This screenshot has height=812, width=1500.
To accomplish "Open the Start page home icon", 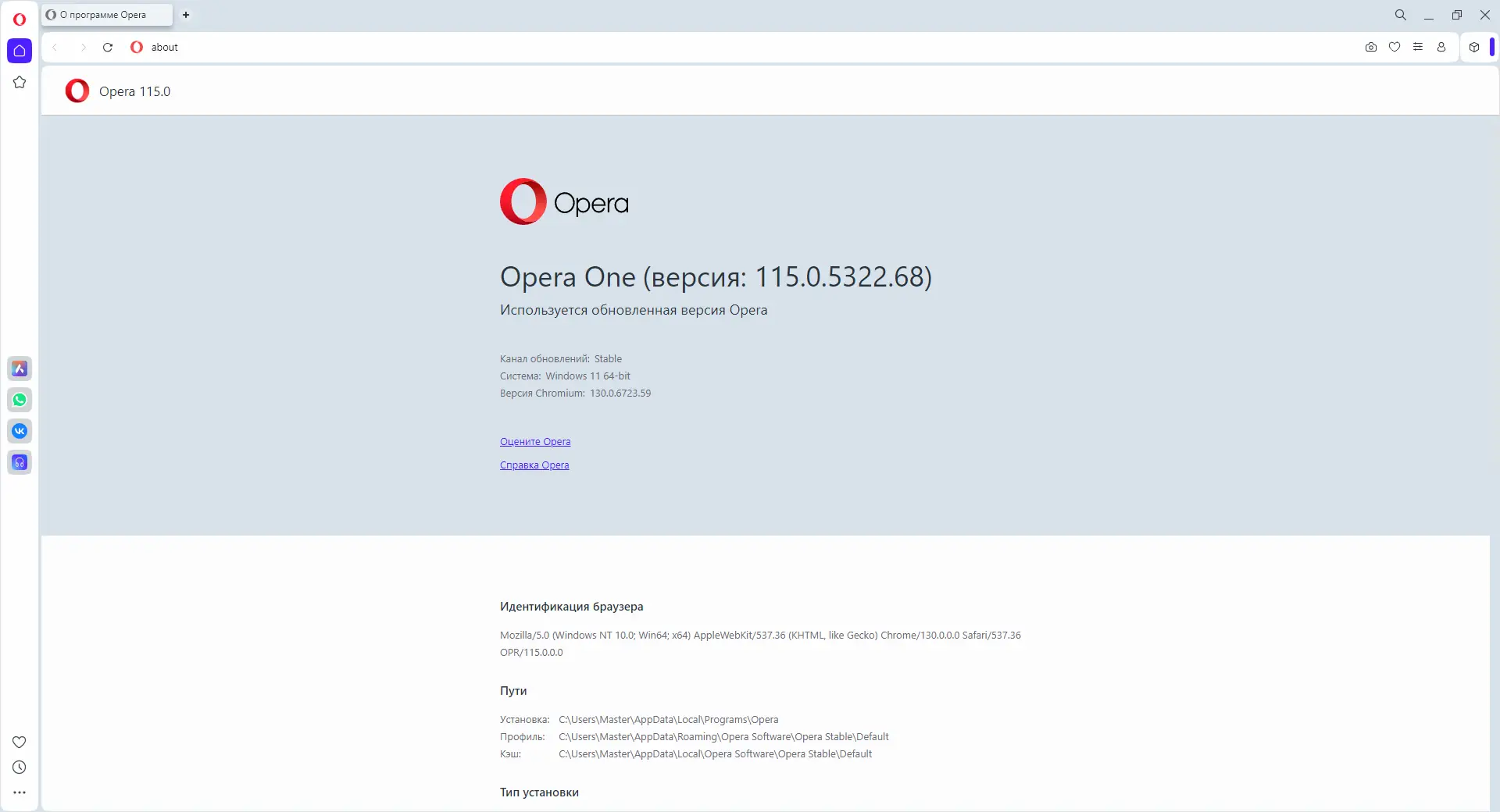I will pos(20,51).
